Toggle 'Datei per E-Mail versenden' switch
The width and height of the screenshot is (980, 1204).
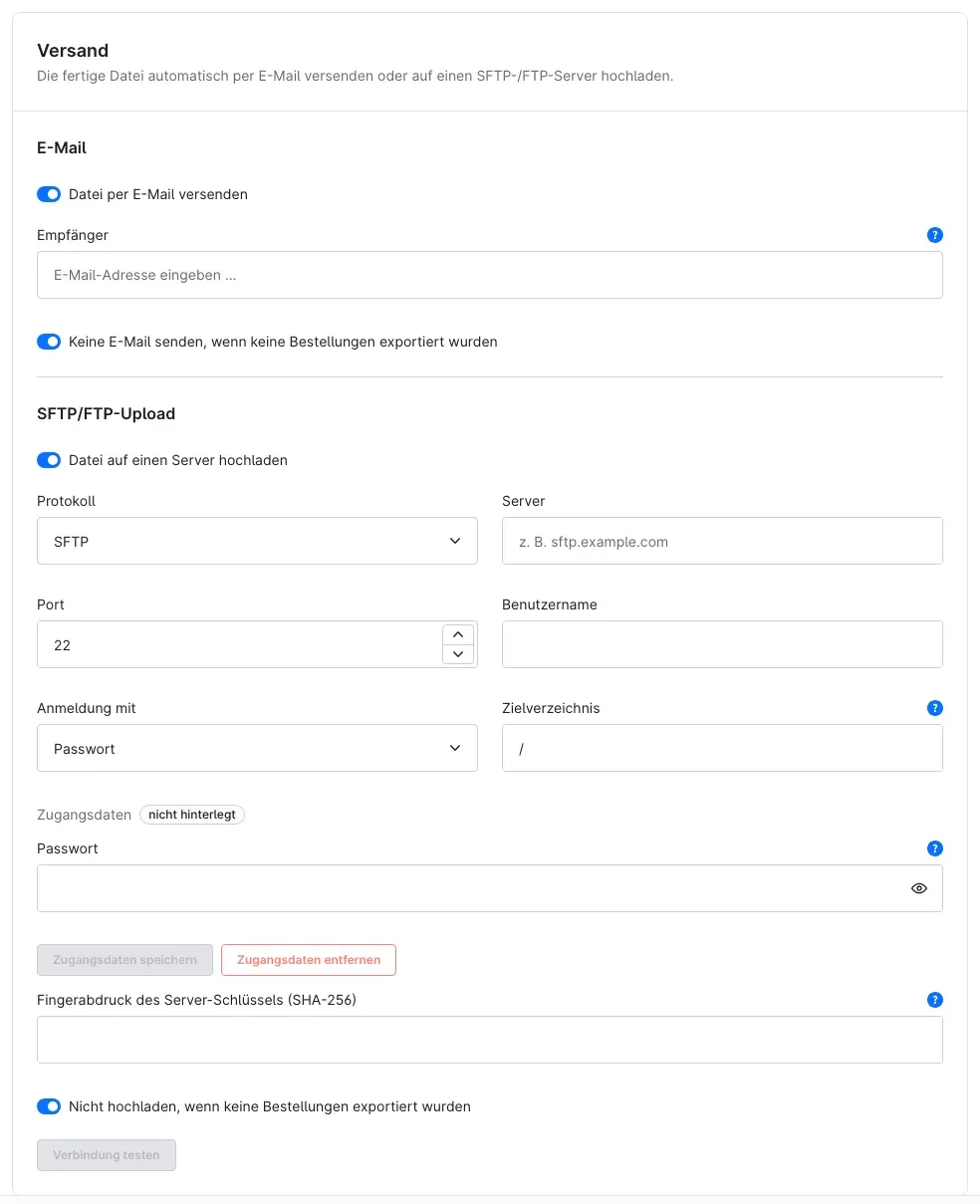click(x=49, y=194)
